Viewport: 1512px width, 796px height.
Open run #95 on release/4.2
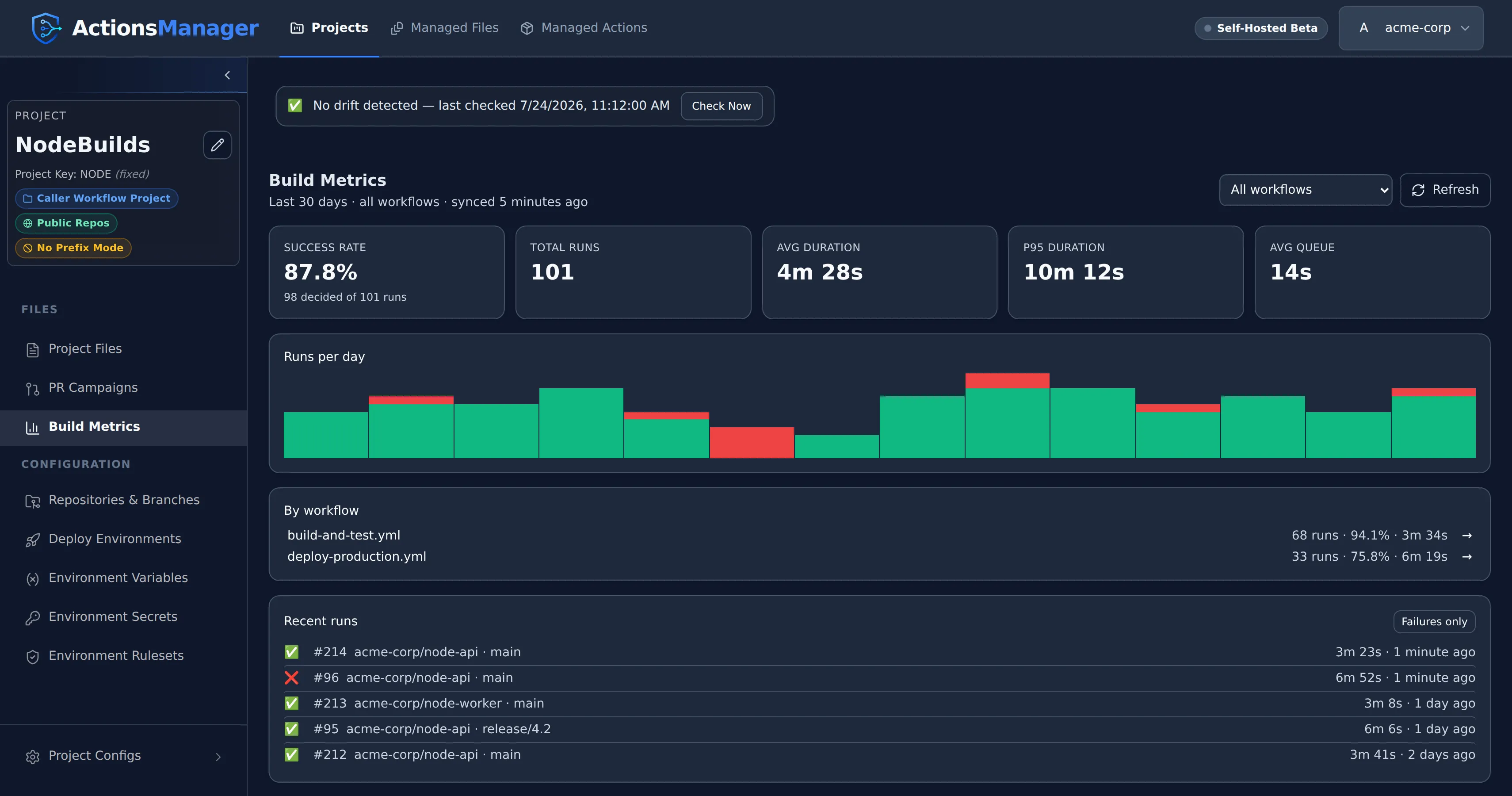879,729
